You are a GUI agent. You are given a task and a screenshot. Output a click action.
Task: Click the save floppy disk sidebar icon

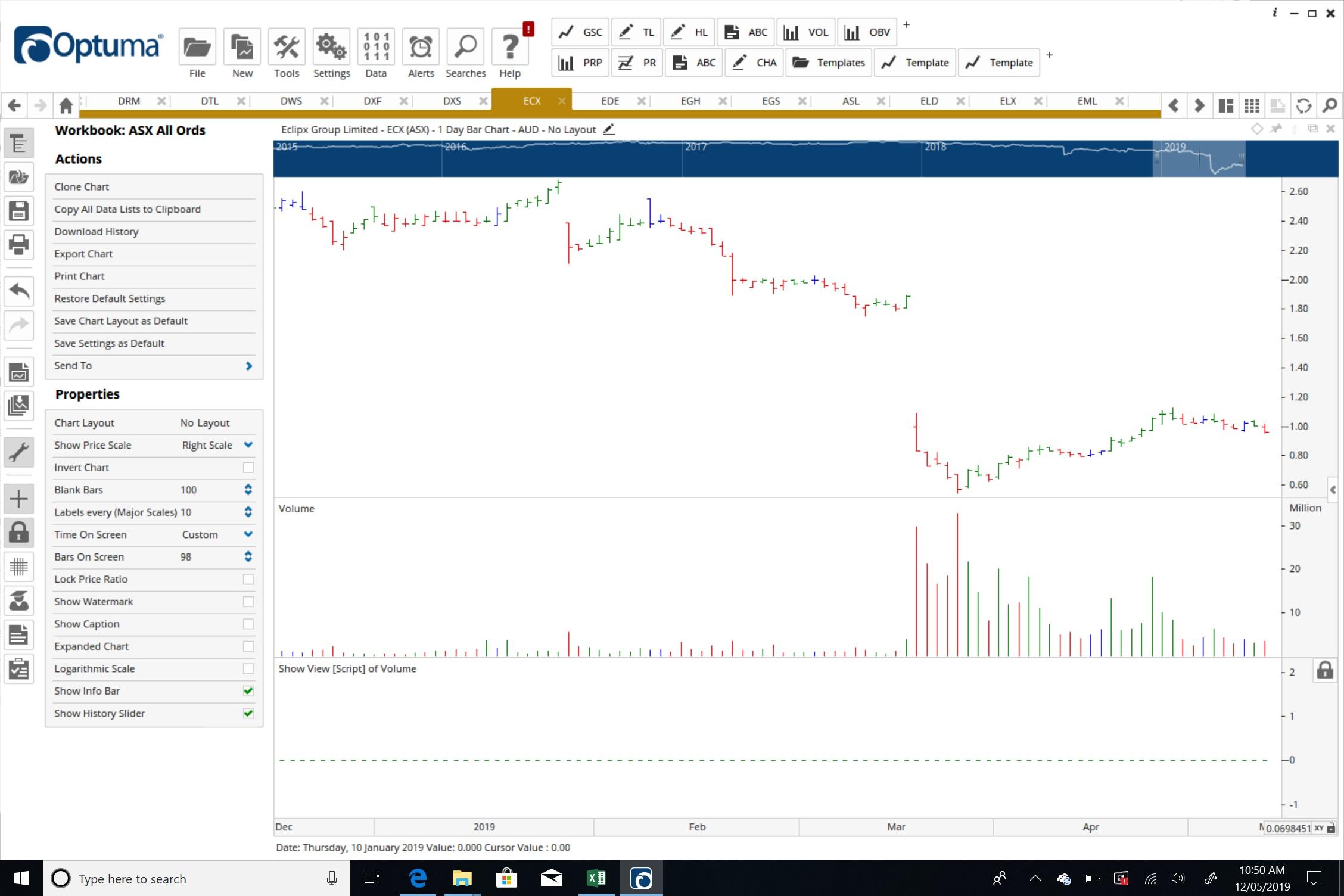pyautogui.click(x=18, y=210)
